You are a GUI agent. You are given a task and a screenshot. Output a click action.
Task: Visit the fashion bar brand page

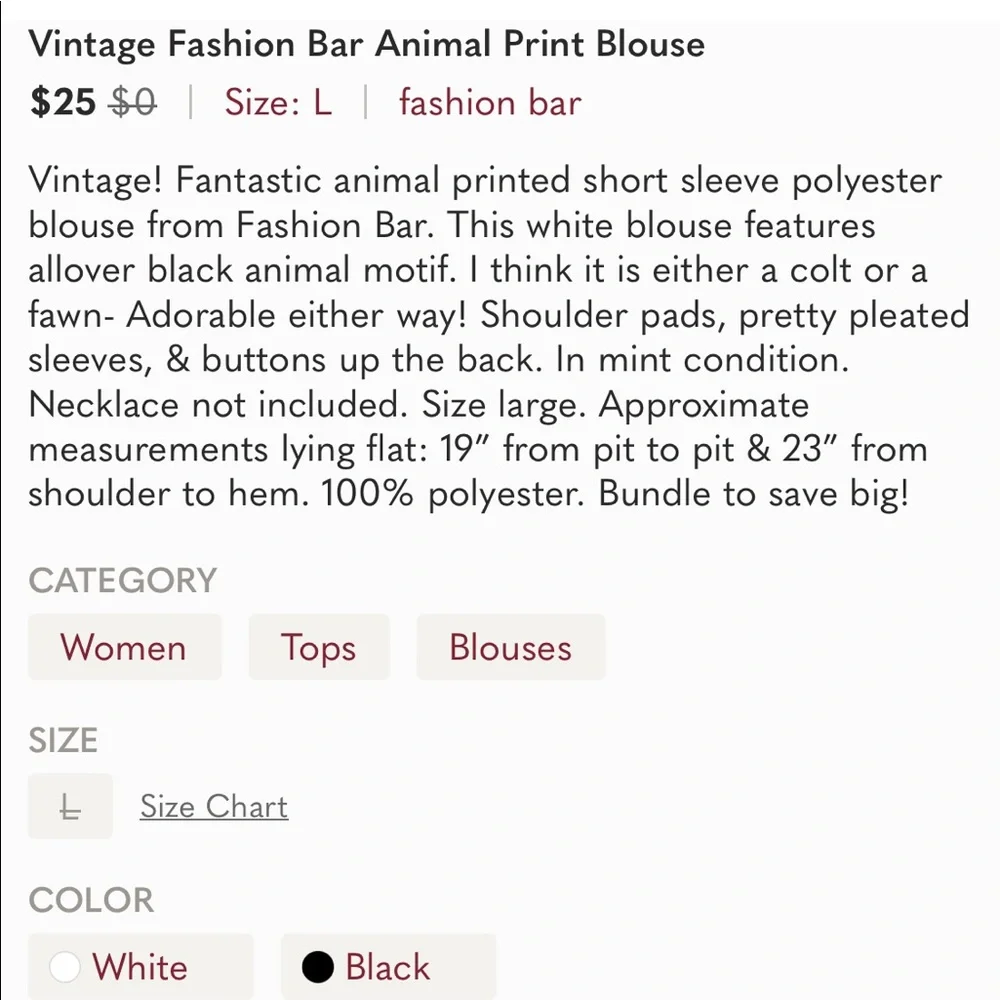(489, 103)
